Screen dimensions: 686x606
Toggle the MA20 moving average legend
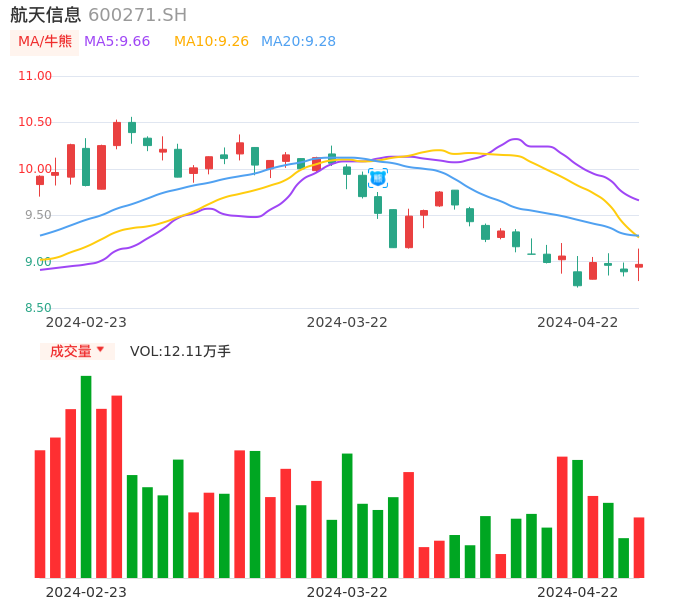point(298,42)
